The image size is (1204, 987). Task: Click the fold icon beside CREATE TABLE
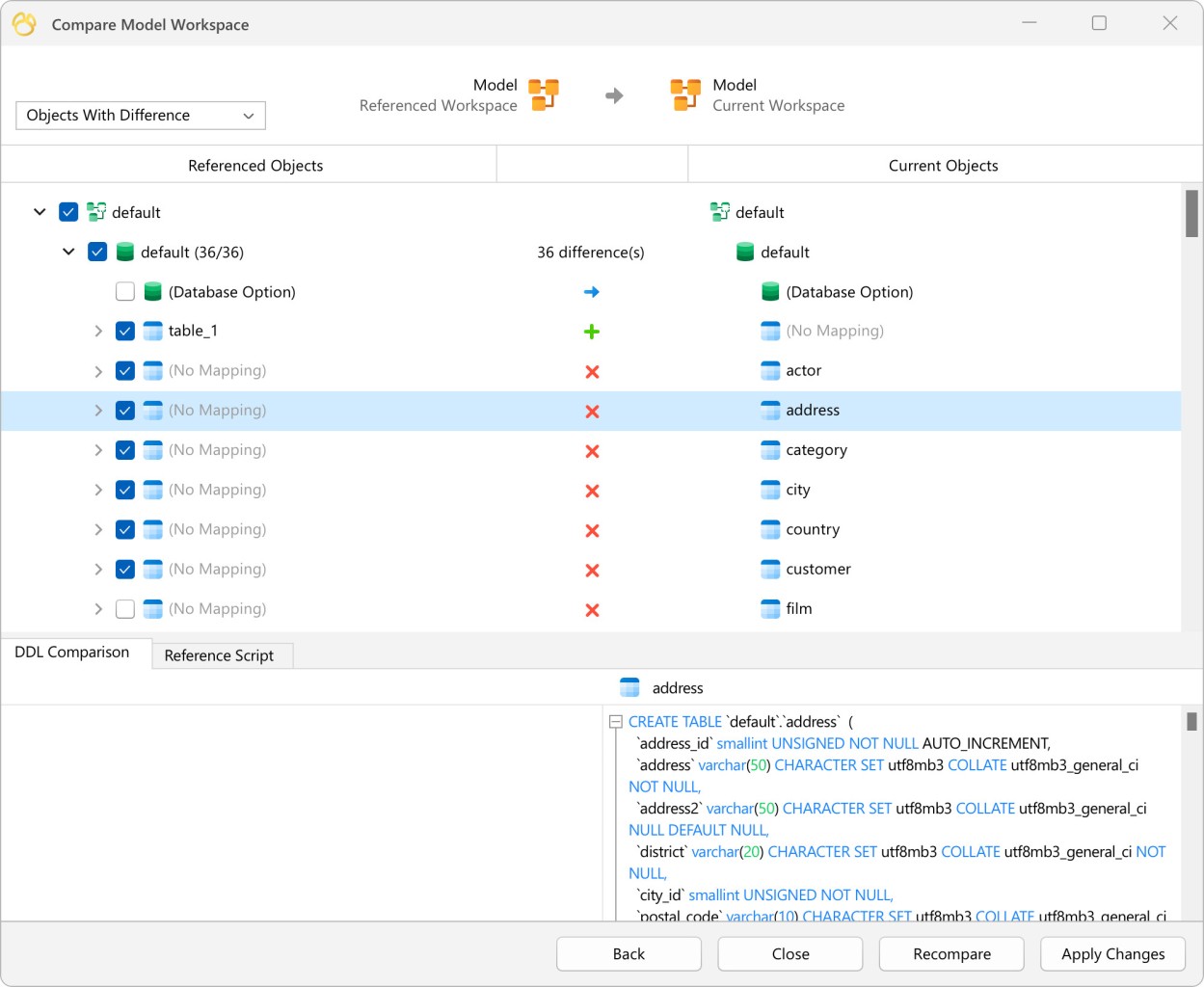tap(616, 722)
